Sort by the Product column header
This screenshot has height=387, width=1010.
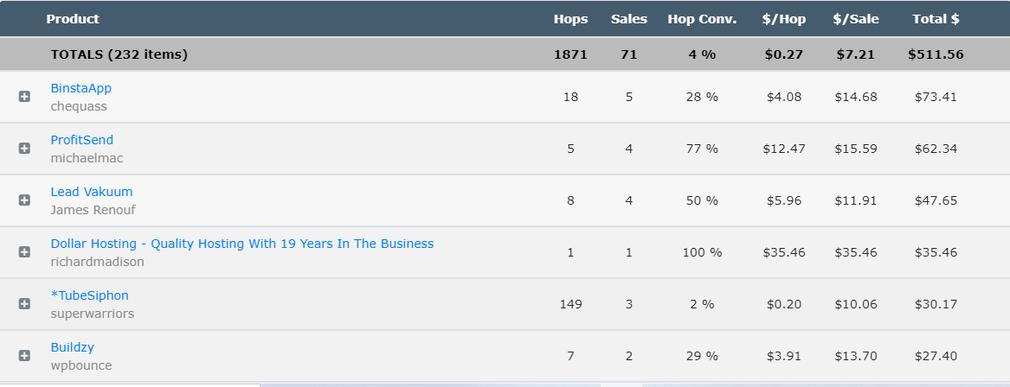(73, 19)
